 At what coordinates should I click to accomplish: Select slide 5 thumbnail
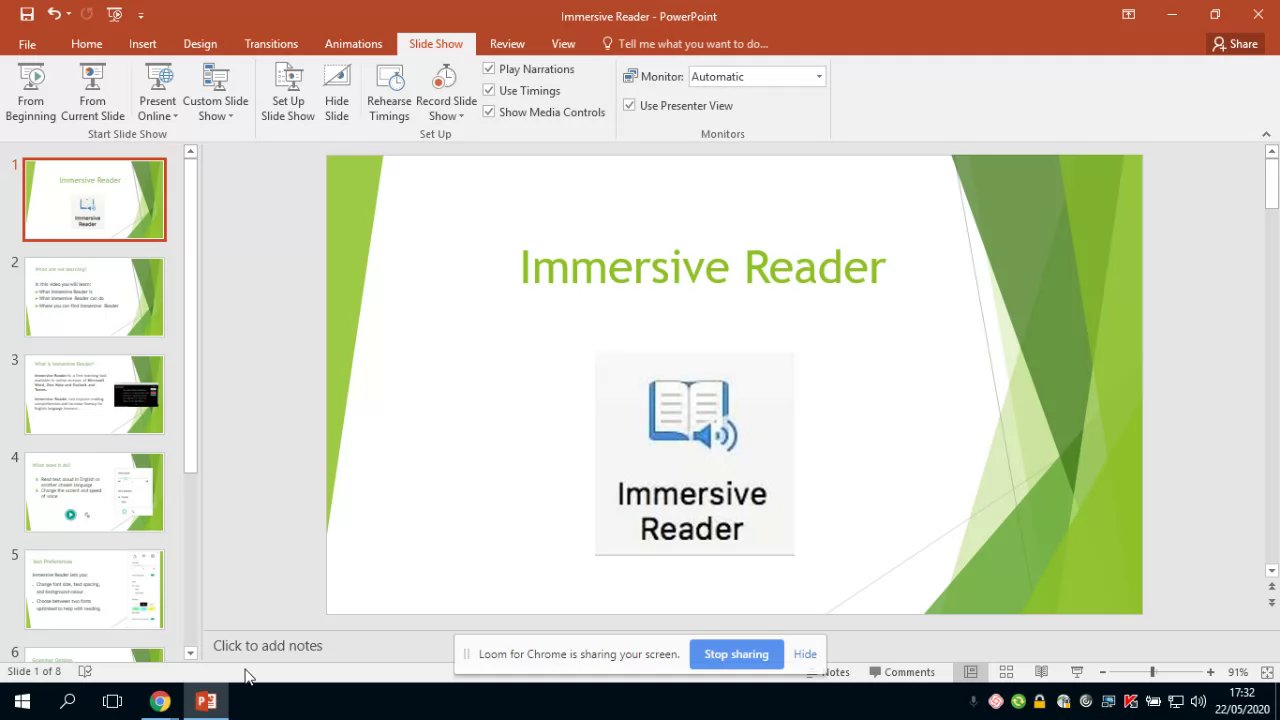coord(94,590)
